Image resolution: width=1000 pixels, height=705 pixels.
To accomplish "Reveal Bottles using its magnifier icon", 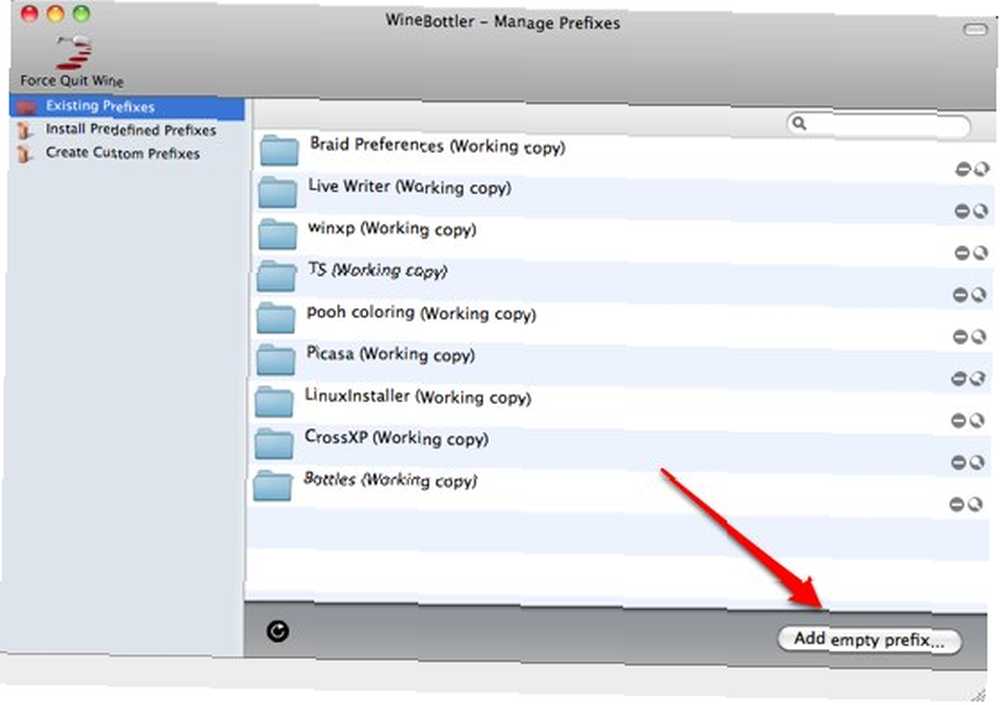I will click(975, 505).
